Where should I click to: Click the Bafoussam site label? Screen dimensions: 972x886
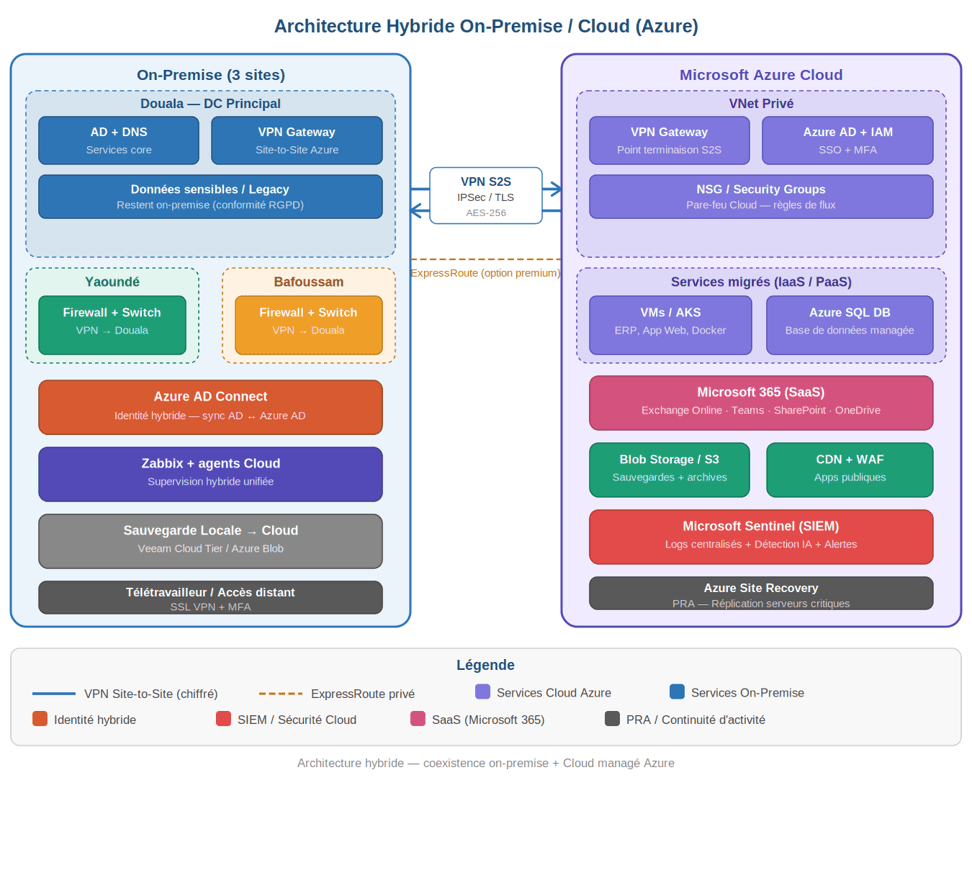309,281
